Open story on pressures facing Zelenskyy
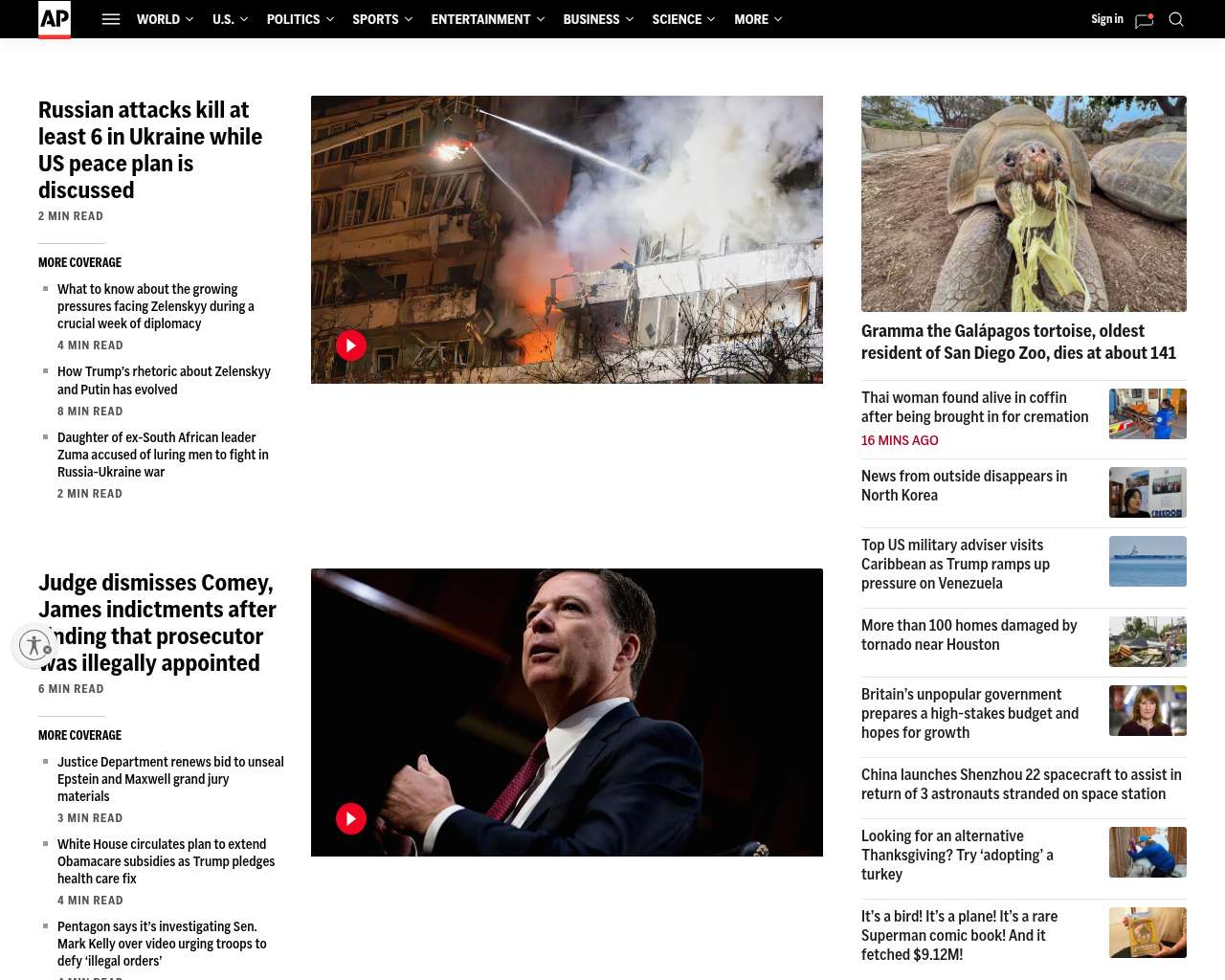The width and height of the screenshot is (1225, 980). click(156, 306)
